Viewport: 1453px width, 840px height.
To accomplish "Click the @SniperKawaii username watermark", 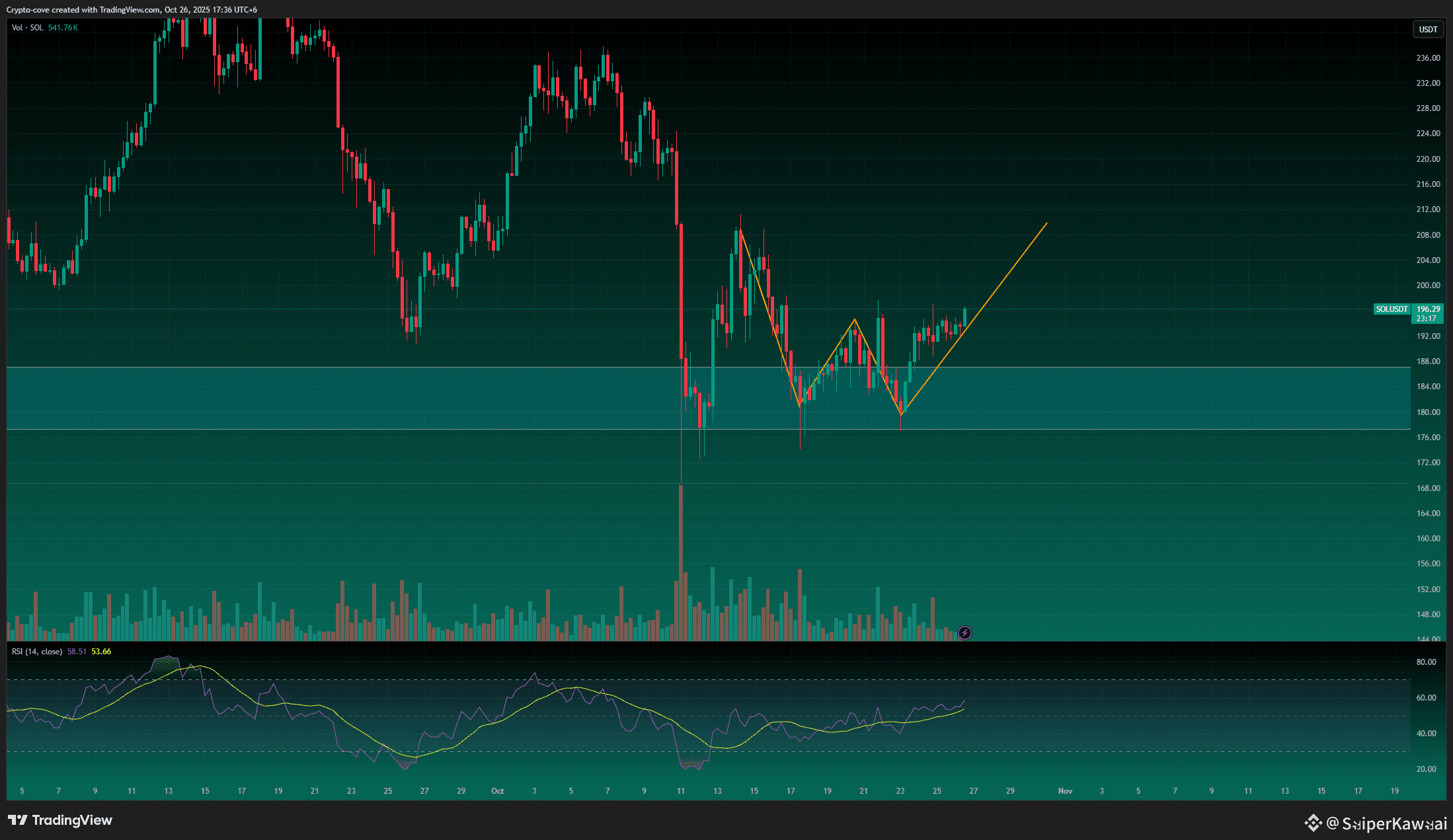I will pyautogui.click(x=1386, y=823).
